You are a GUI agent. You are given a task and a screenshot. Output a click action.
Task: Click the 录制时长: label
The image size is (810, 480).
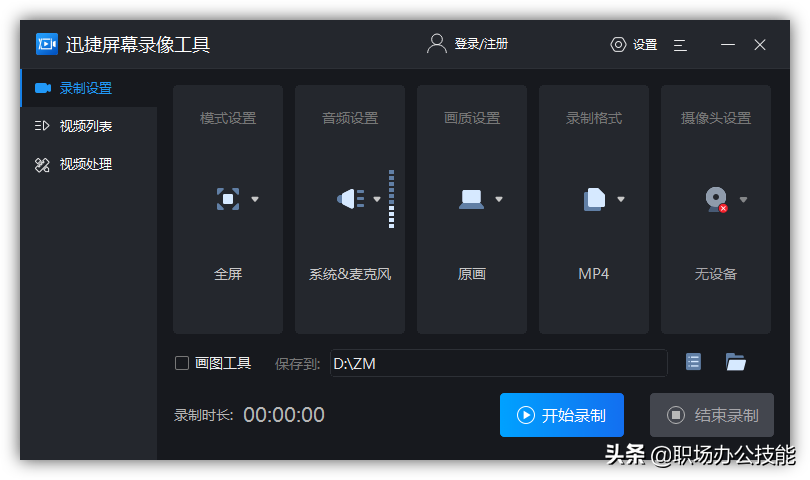204,415
